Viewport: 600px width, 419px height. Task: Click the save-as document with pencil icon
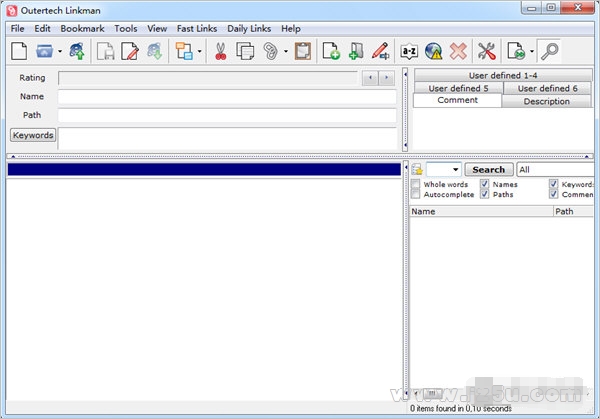[130, 51]
